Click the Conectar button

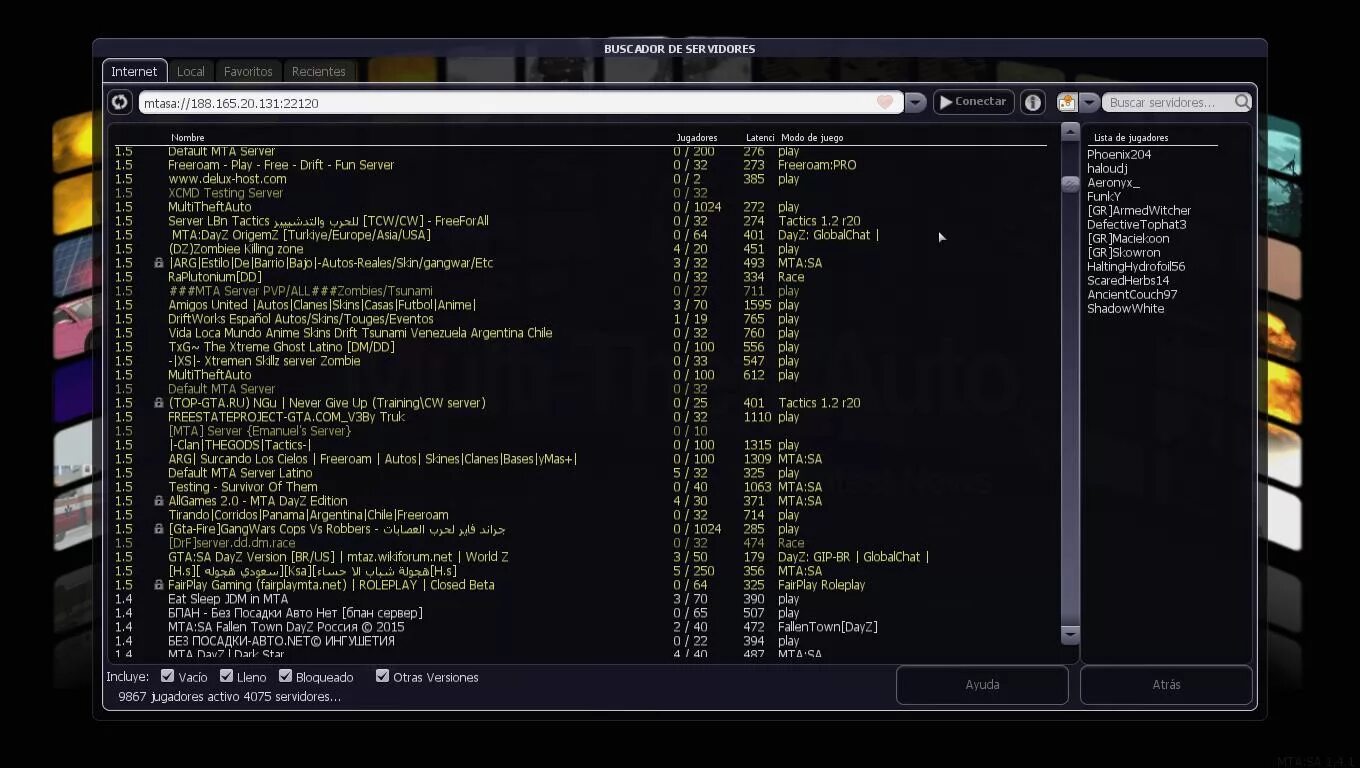pos(973,102)
